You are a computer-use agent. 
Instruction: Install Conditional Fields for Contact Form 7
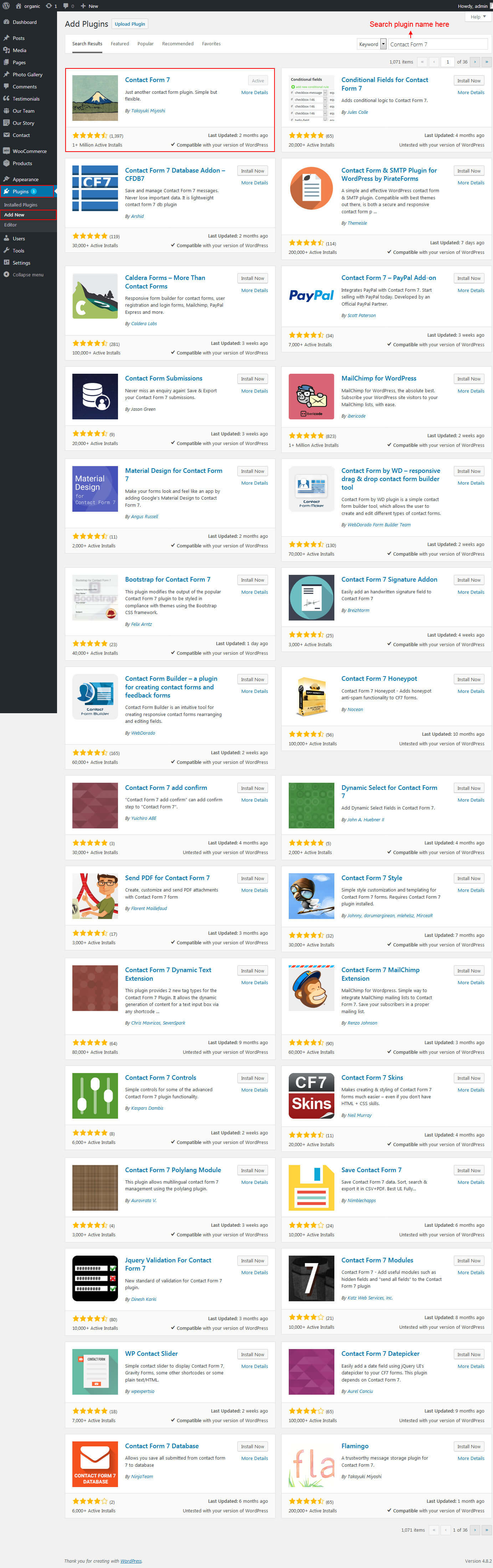[469, 80]
